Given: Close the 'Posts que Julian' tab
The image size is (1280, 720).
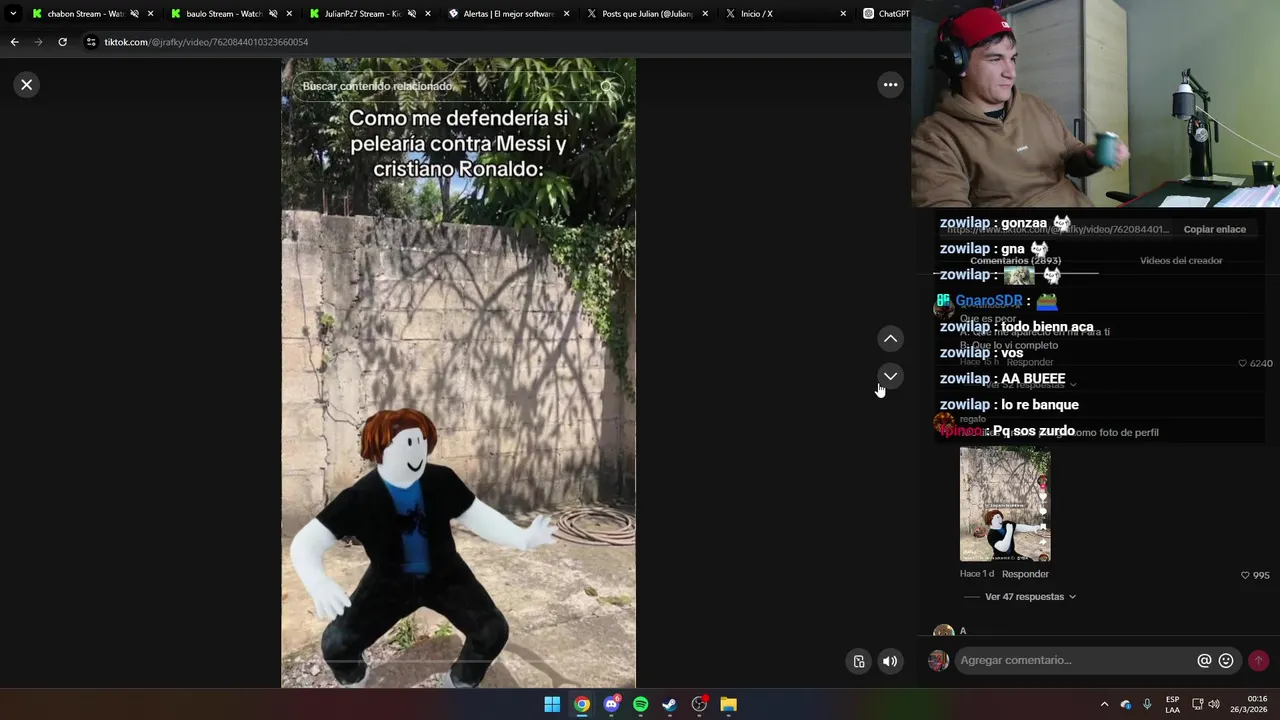Looking at the screenshot, I should coord(705,14).
